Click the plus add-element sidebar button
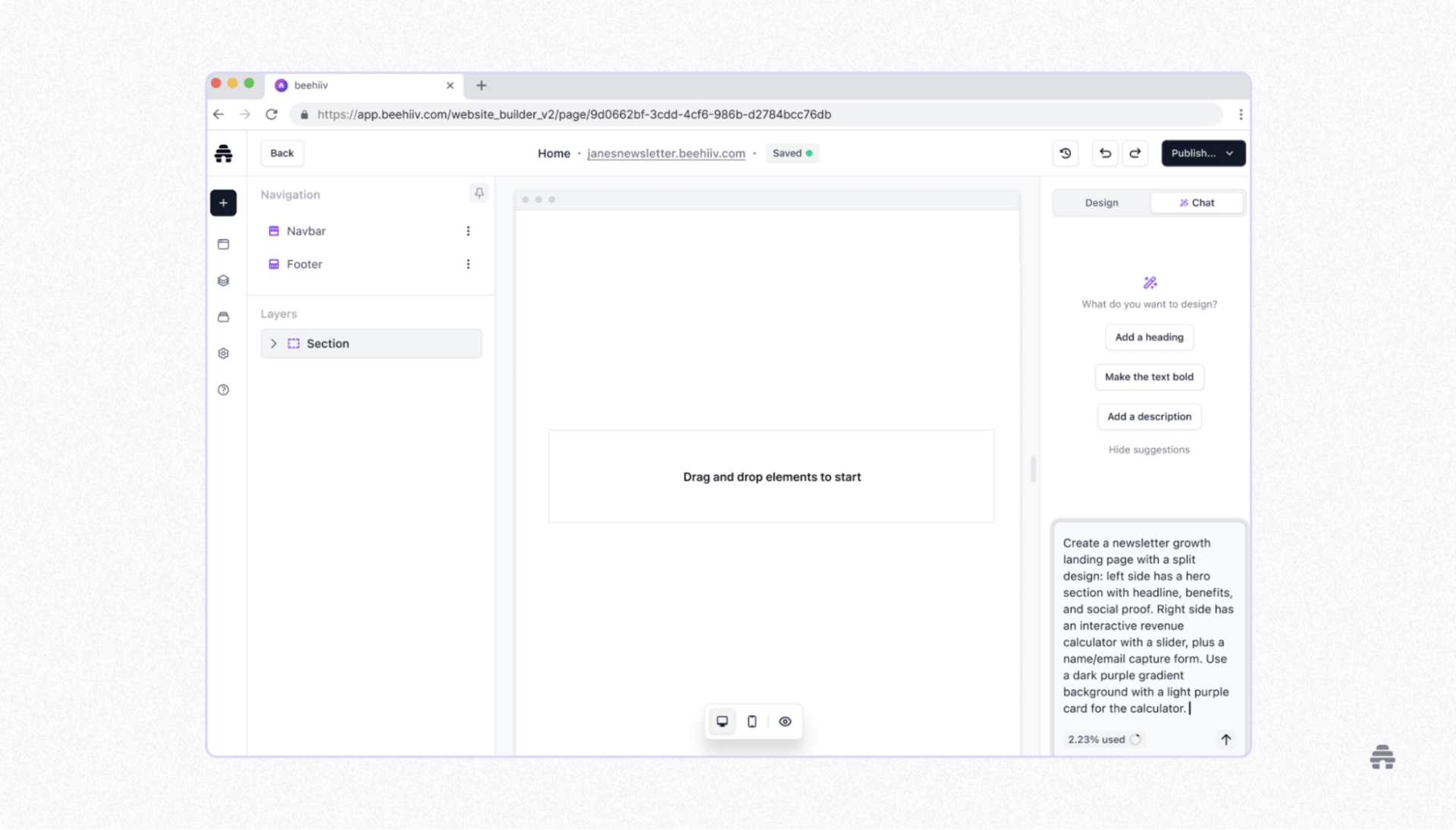1456x830 pixels. coord(223,203)
